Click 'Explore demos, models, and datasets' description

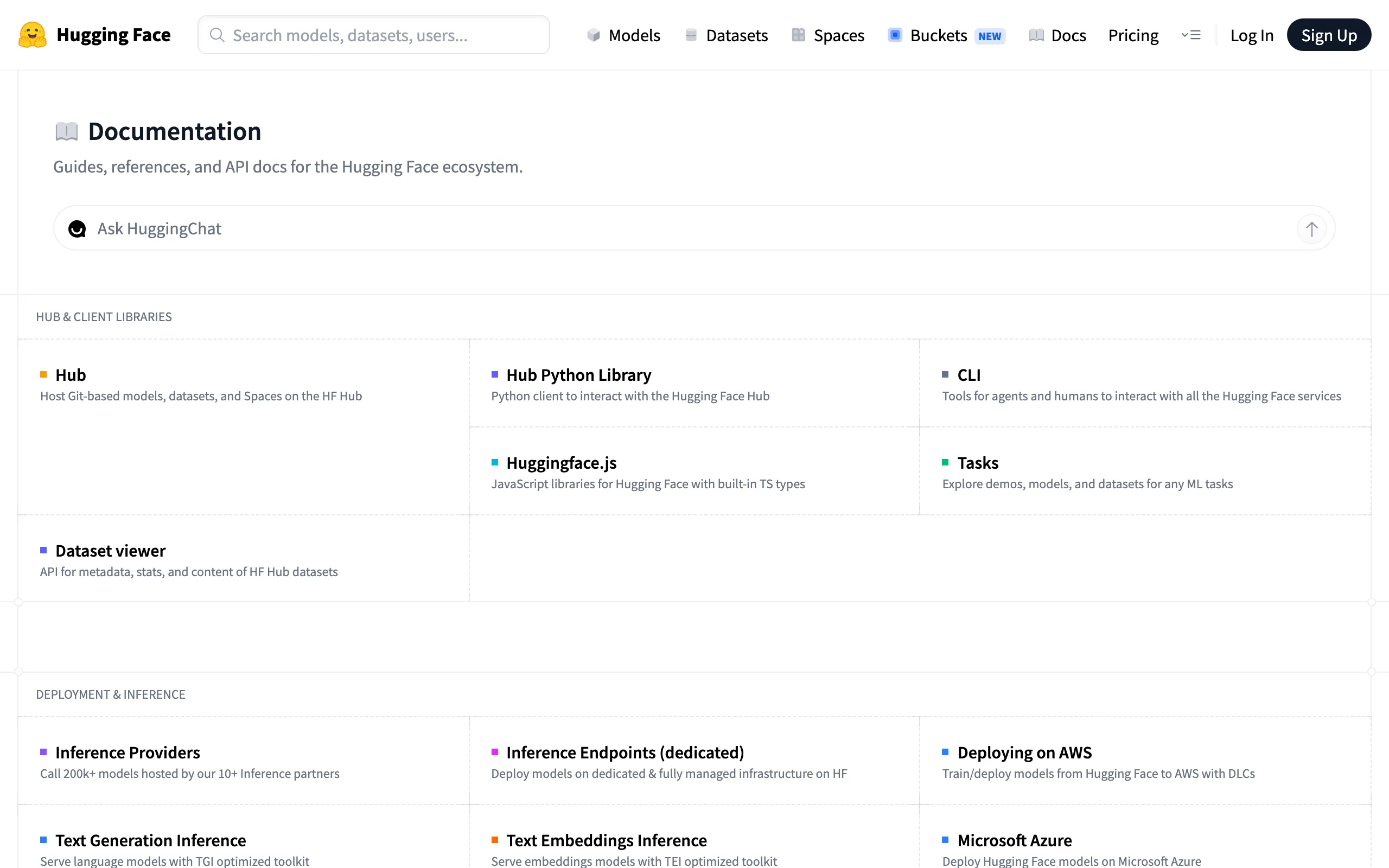1087,484
